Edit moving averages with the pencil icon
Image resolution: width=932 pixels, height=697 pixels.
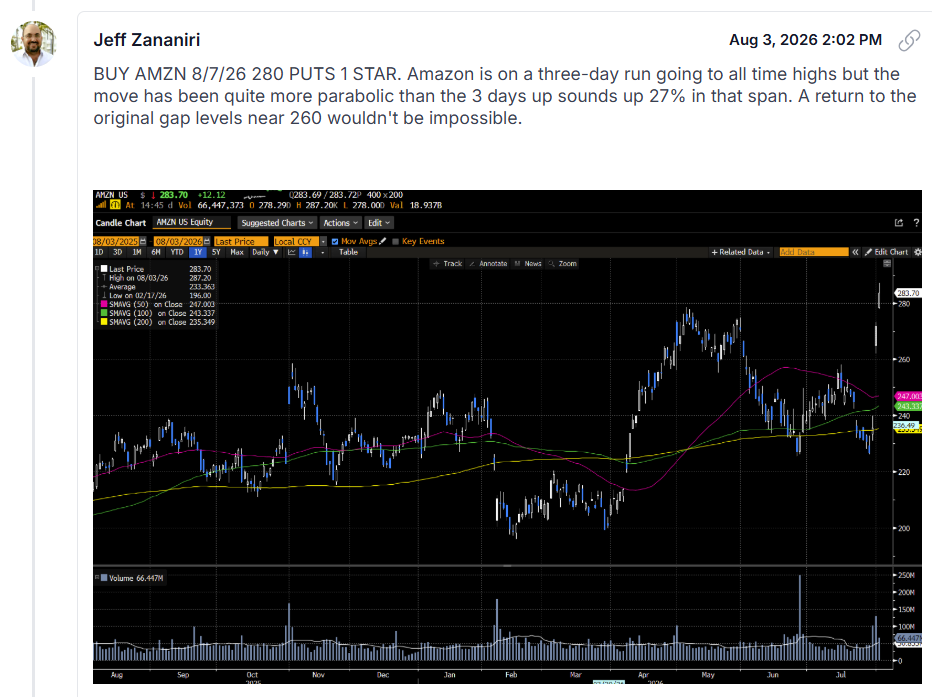[383, 241]
